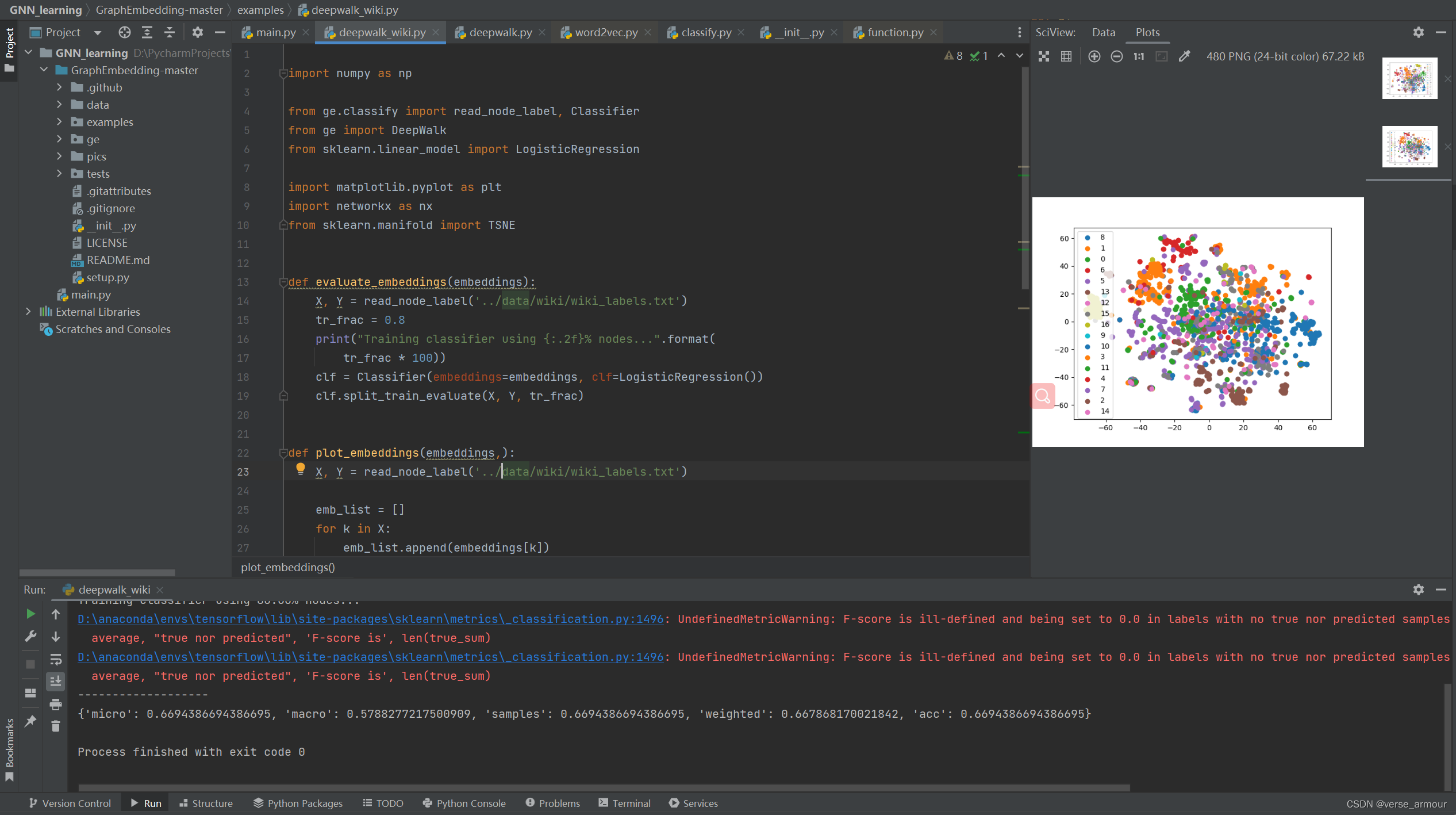Open SciView settings gear
This screenshot has height=815, width=1456.
(1419, 33)
